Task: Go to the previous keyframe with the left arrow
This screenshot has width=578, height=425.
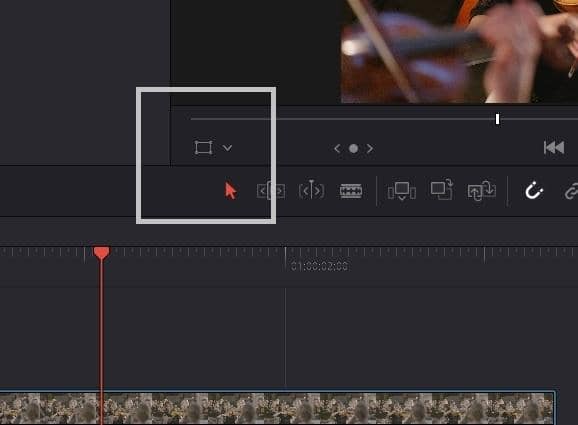Action: coord(337,149)
